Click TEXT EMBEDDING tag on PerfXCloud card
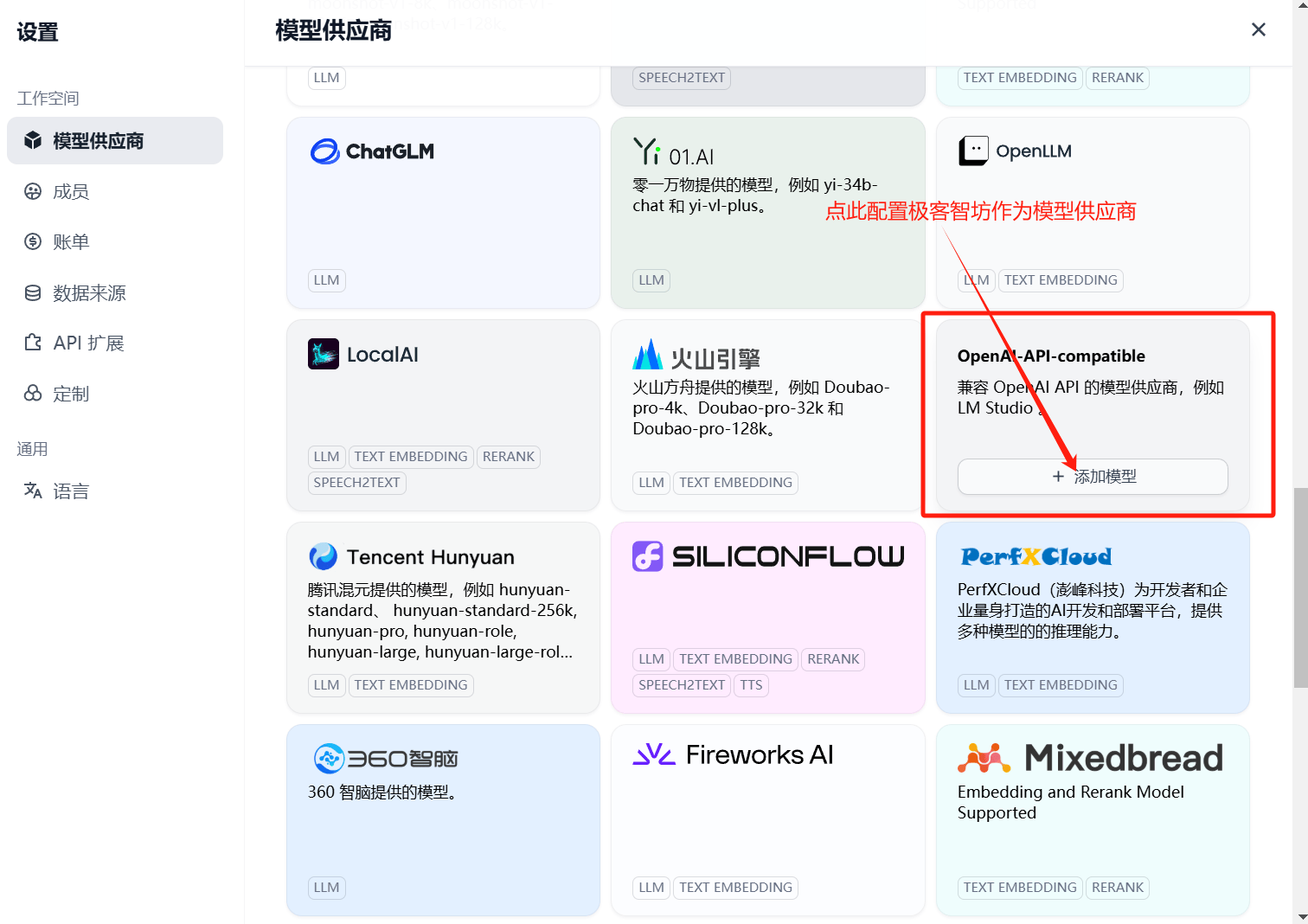This screenshot has width=1308, height=924. (1061, 685)
